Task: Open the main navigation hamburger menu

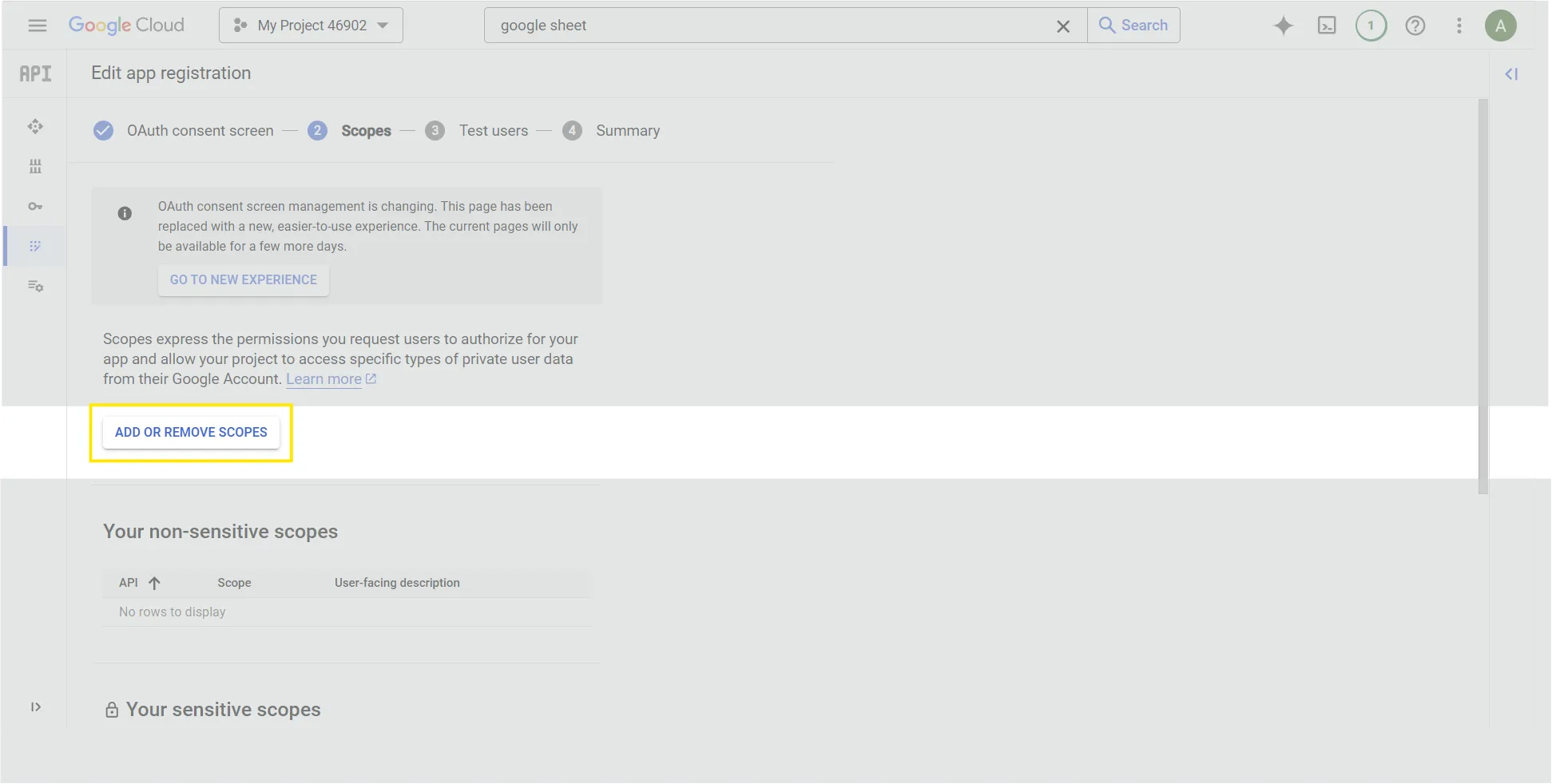Action: 37,26
